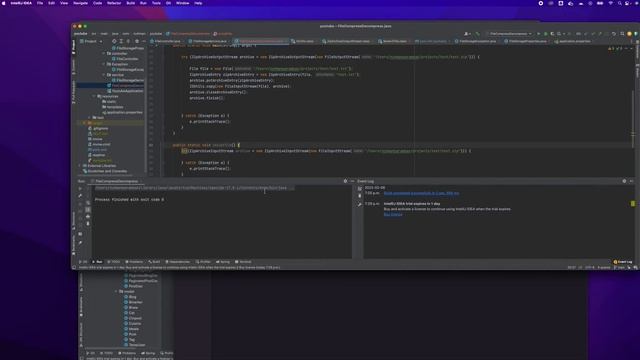
Task: Expand External Libraries node
Action: pyautogui.click(x=80, y=166)
